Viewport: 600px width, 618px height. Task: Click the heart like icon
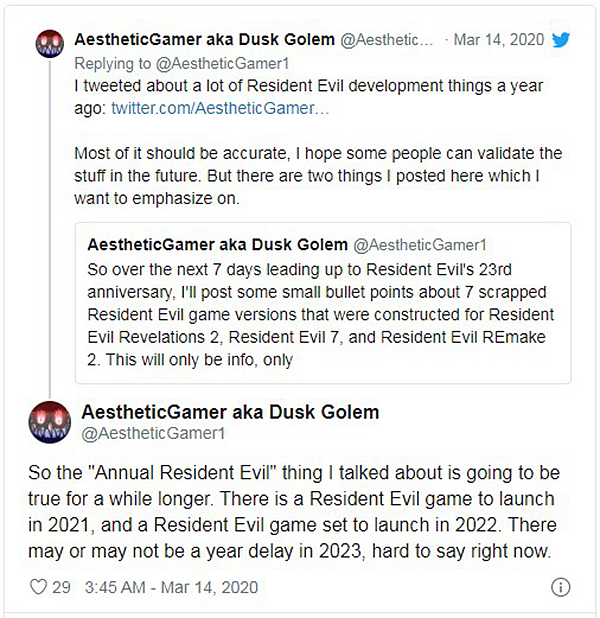[x=39, y=586]
